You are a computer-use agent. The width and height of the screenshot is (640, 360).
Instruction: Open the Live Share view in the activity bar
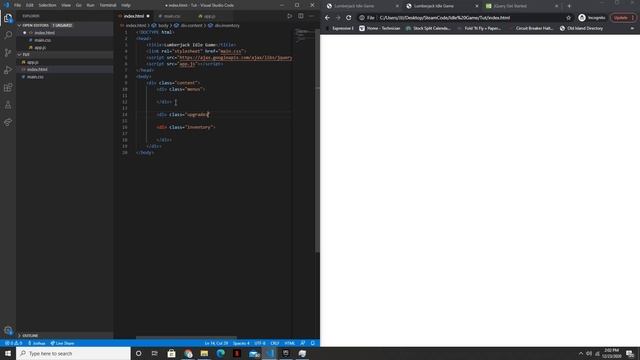(x=8, y=122)
